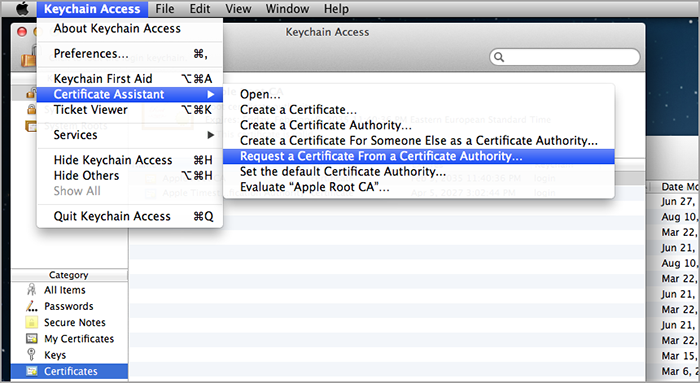Select the Mar 15 row in background window
This screenshot has width=700, height=383.
point(673,356)
